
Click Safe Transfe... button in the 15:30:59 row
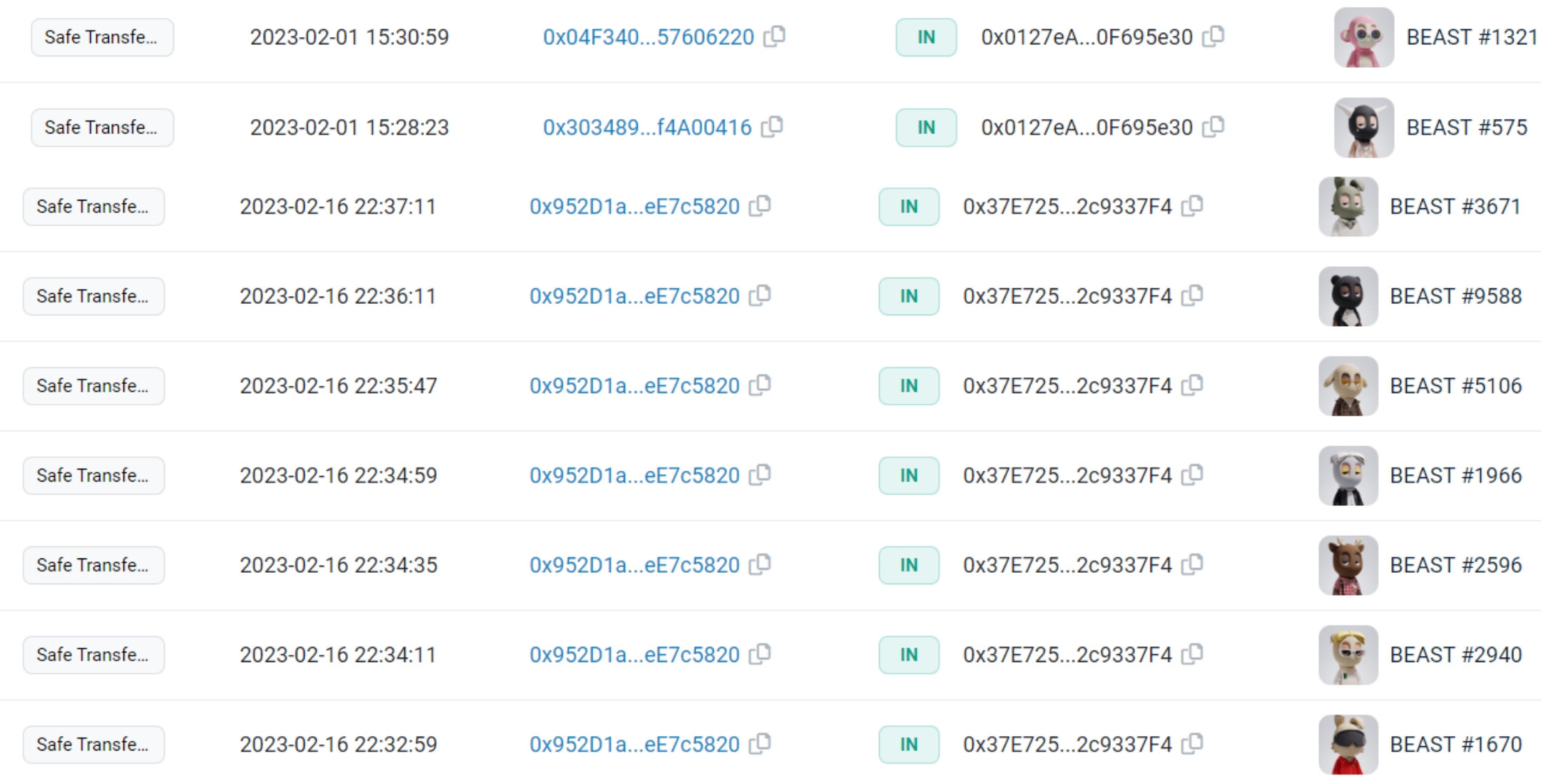102,37
